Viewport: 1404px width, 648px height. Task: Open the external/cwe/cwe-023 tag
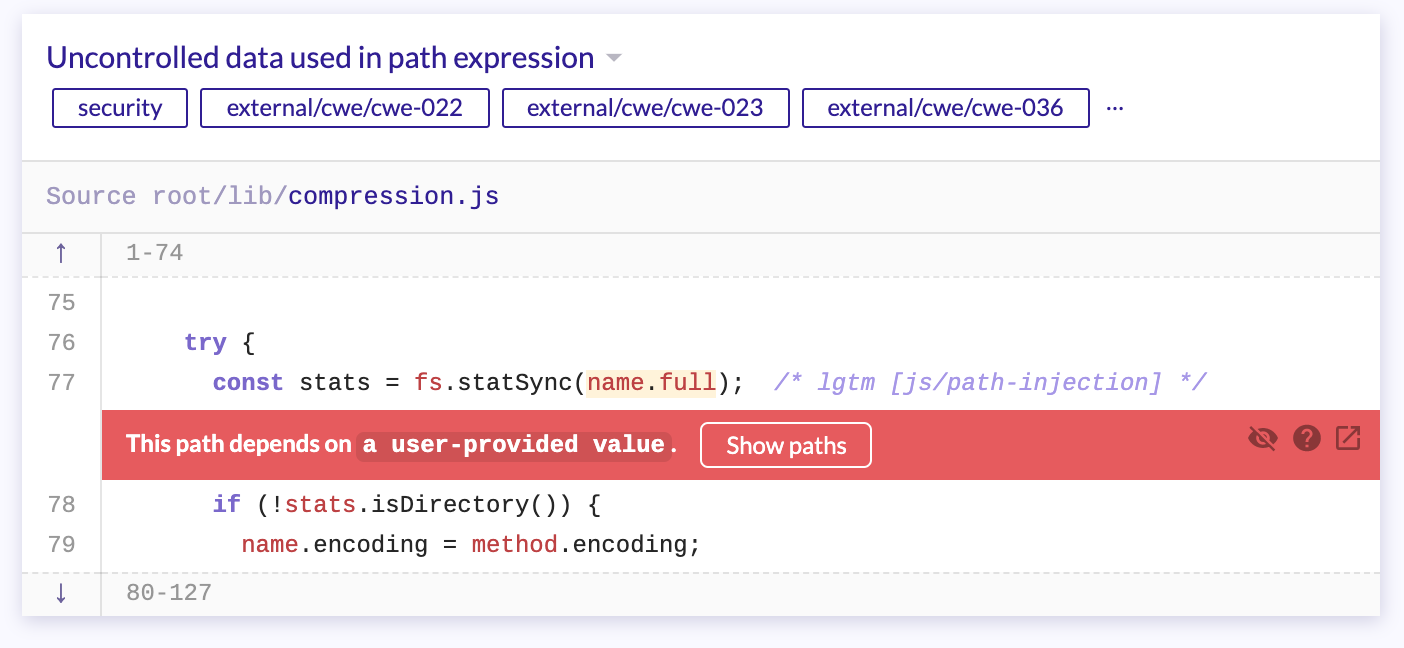[x=645, y=108]
